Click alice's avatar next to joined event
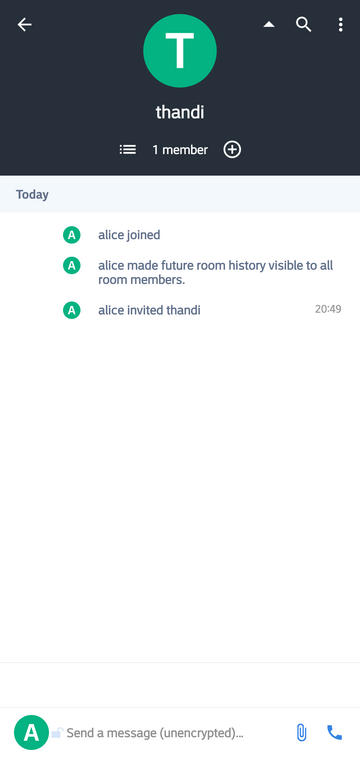 (71, 236)
